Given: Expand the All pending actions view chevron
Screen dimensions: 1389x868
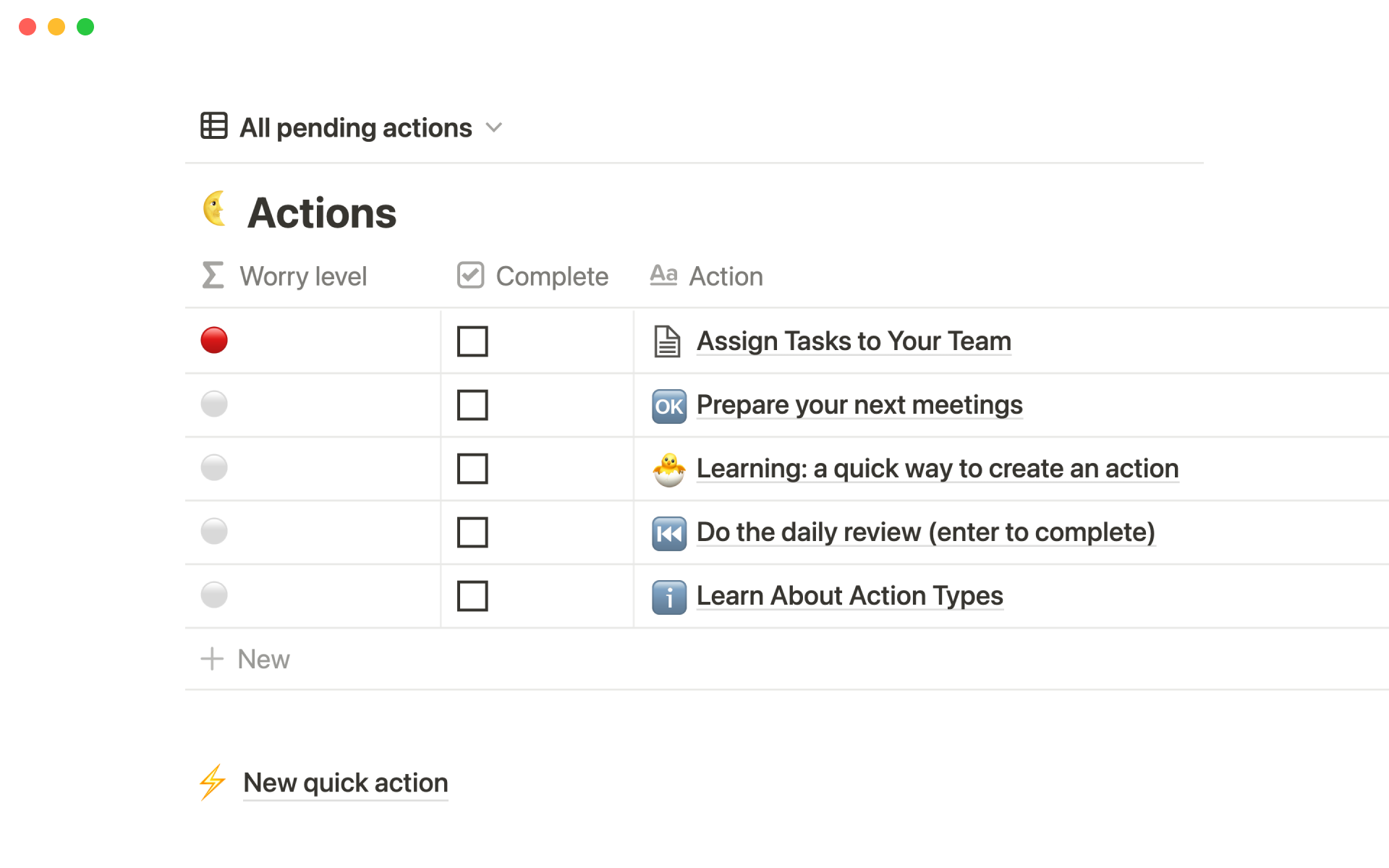Looking at the screenshot, I should [494, 128].
